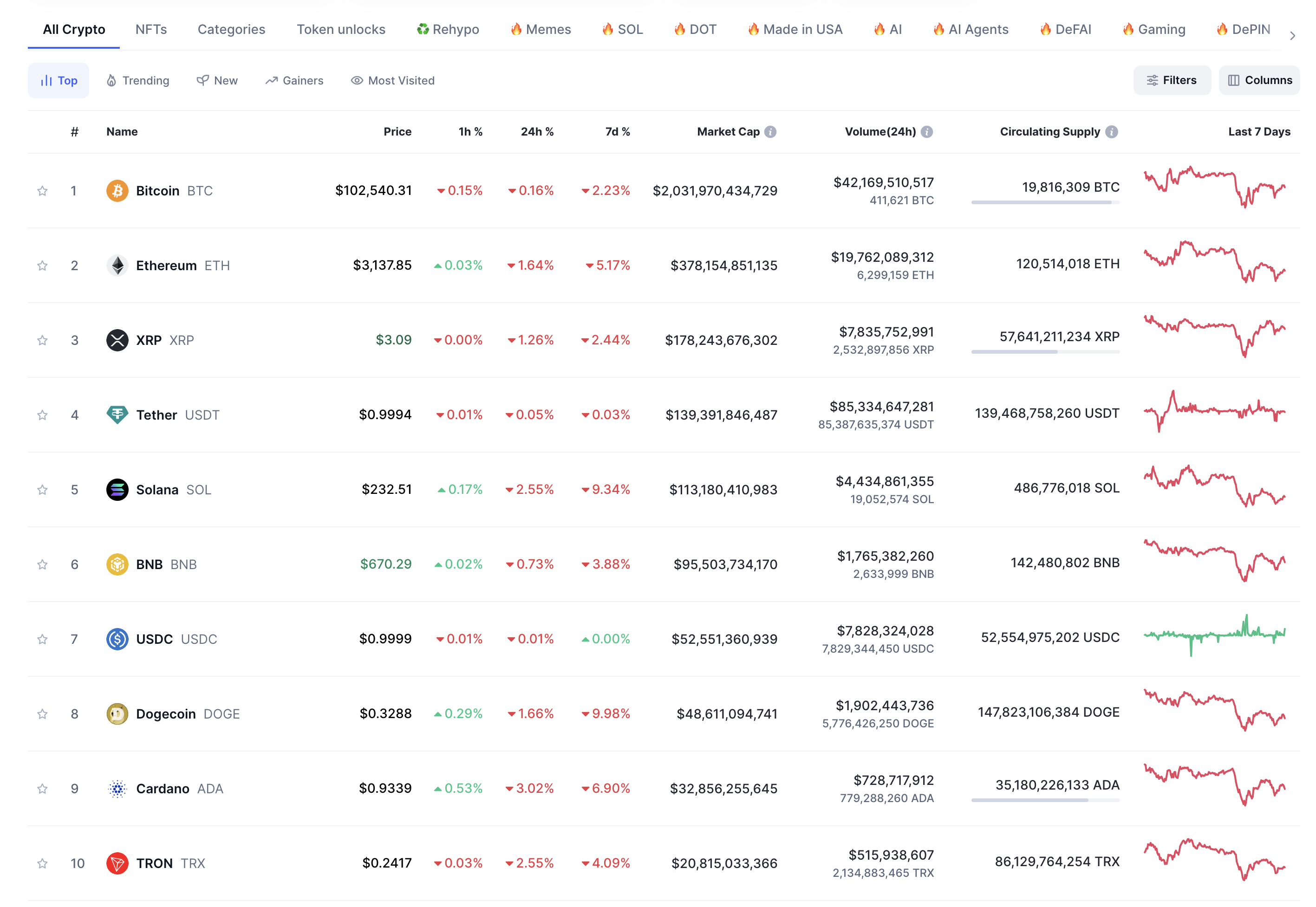This screenshot has height=907, width=1316.
Task: Star Ethereum to add to watchlist
Action: (42, 266)
